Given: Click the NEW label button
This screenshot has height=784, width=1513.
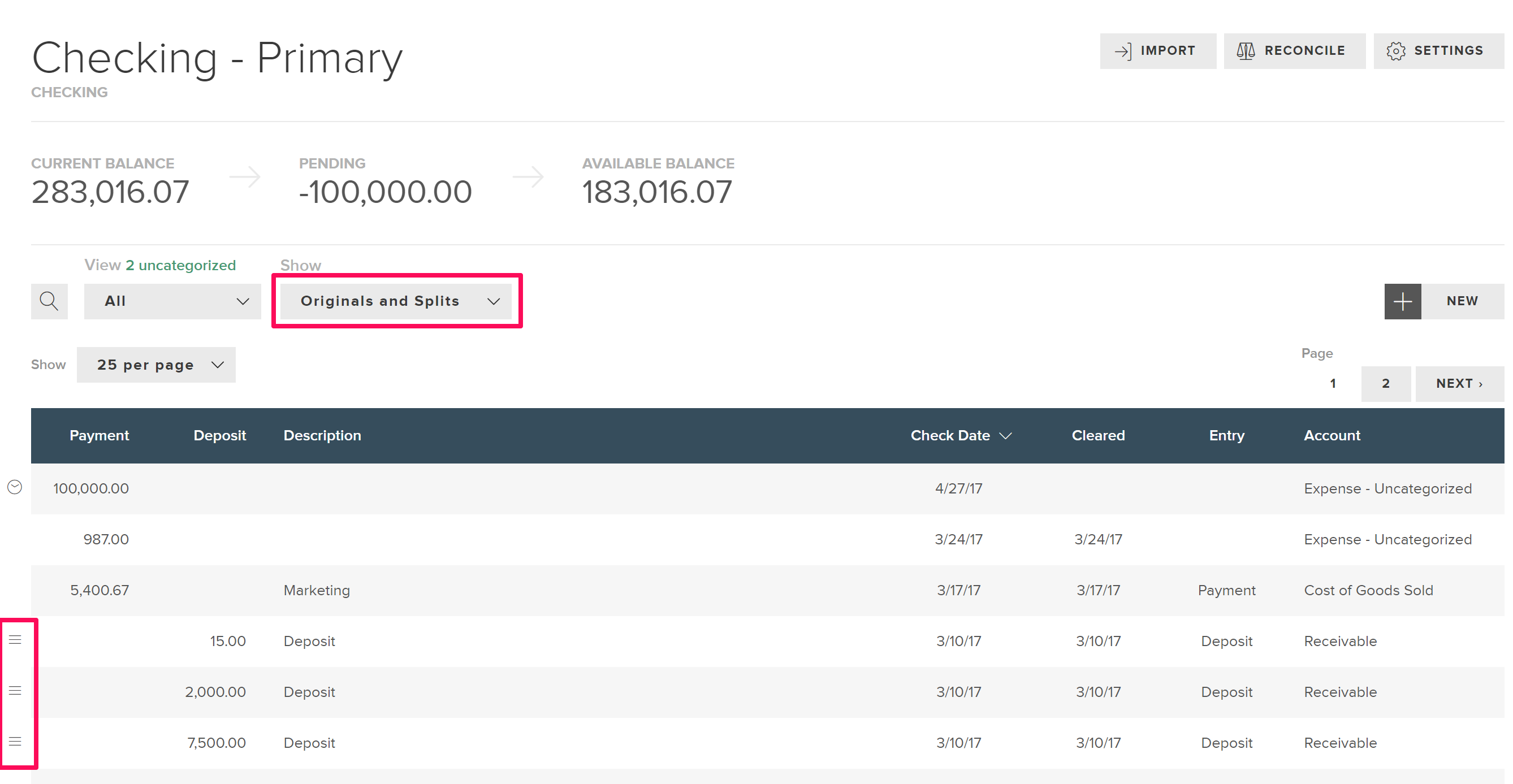Looking at the screenshot, I should point(1463,301).
